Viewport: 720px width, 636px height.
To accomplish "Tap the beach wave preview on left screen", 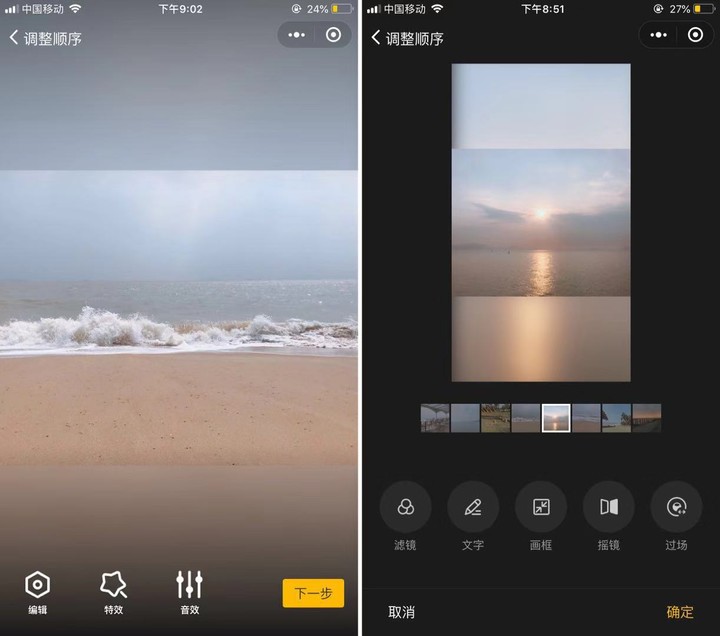I will click(179, 318).
